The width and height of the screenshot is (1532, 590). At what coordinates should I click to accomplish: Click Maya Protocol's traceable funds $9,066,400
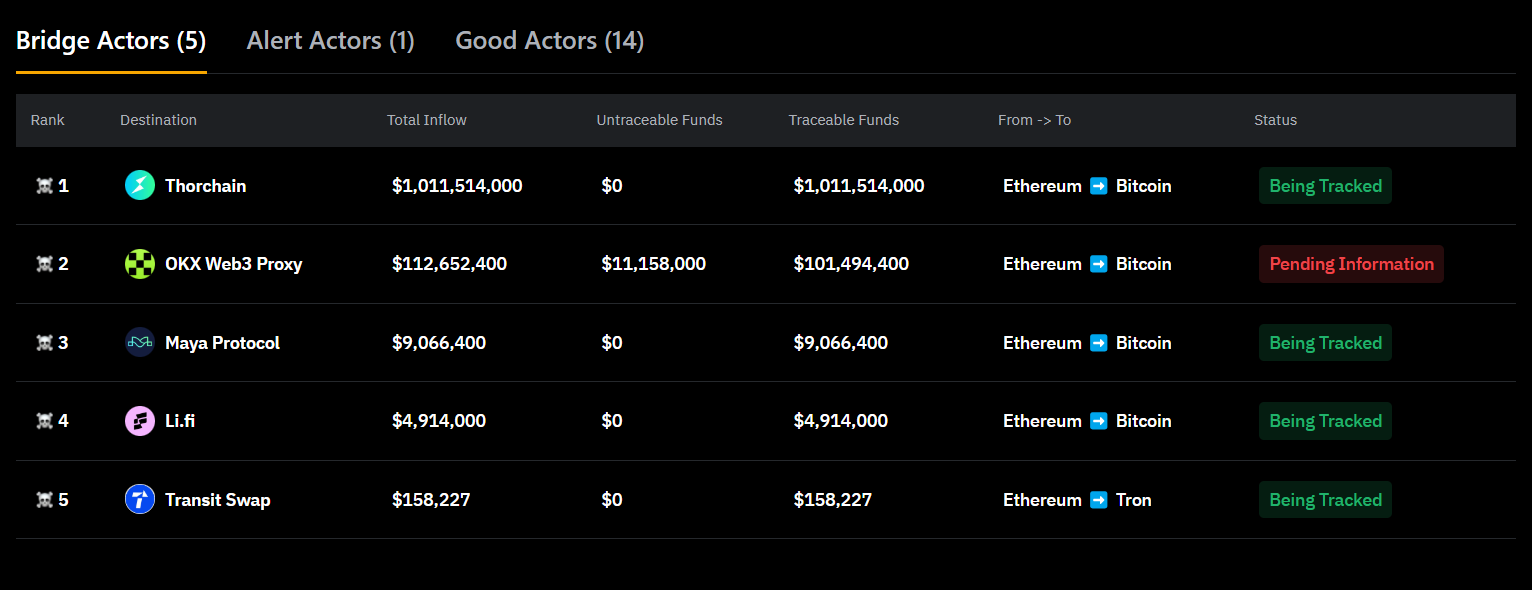[x=841, y=343]
